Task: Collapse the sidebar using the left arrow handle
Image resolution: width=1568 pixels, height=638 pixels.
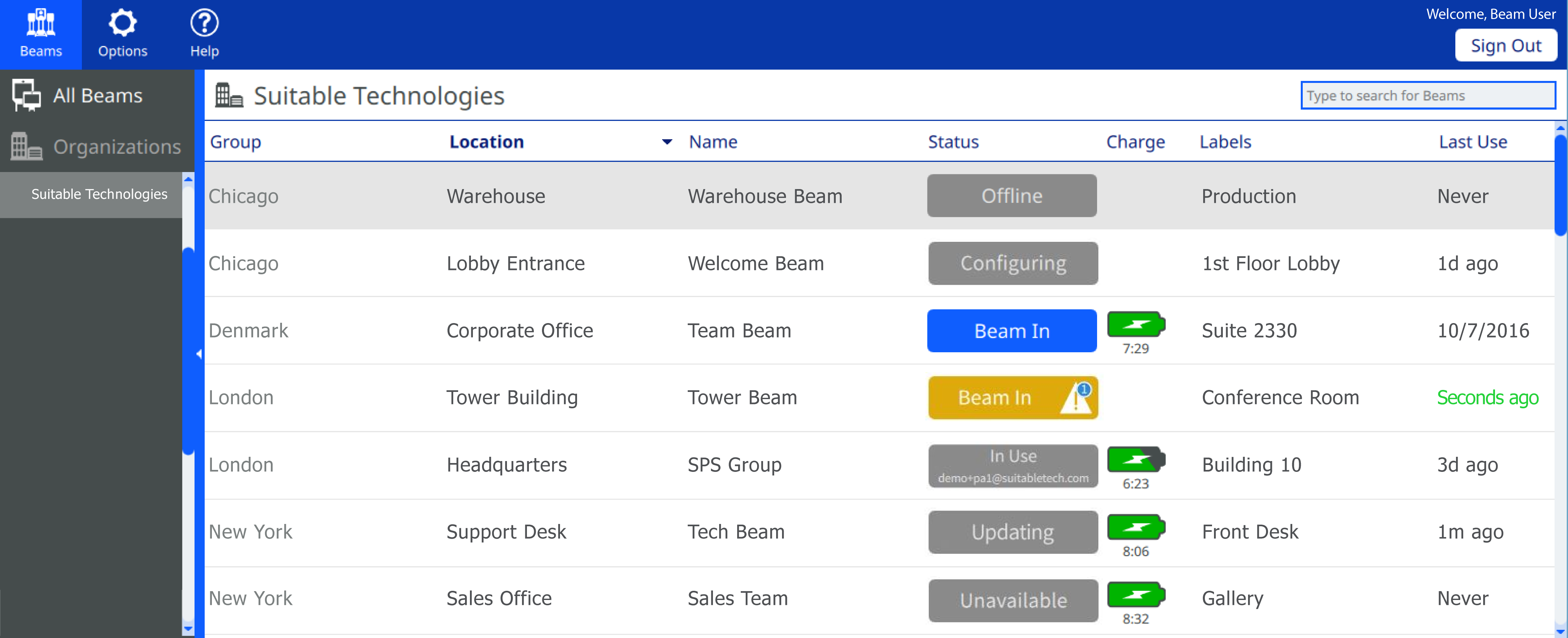Action: [198, 354]
